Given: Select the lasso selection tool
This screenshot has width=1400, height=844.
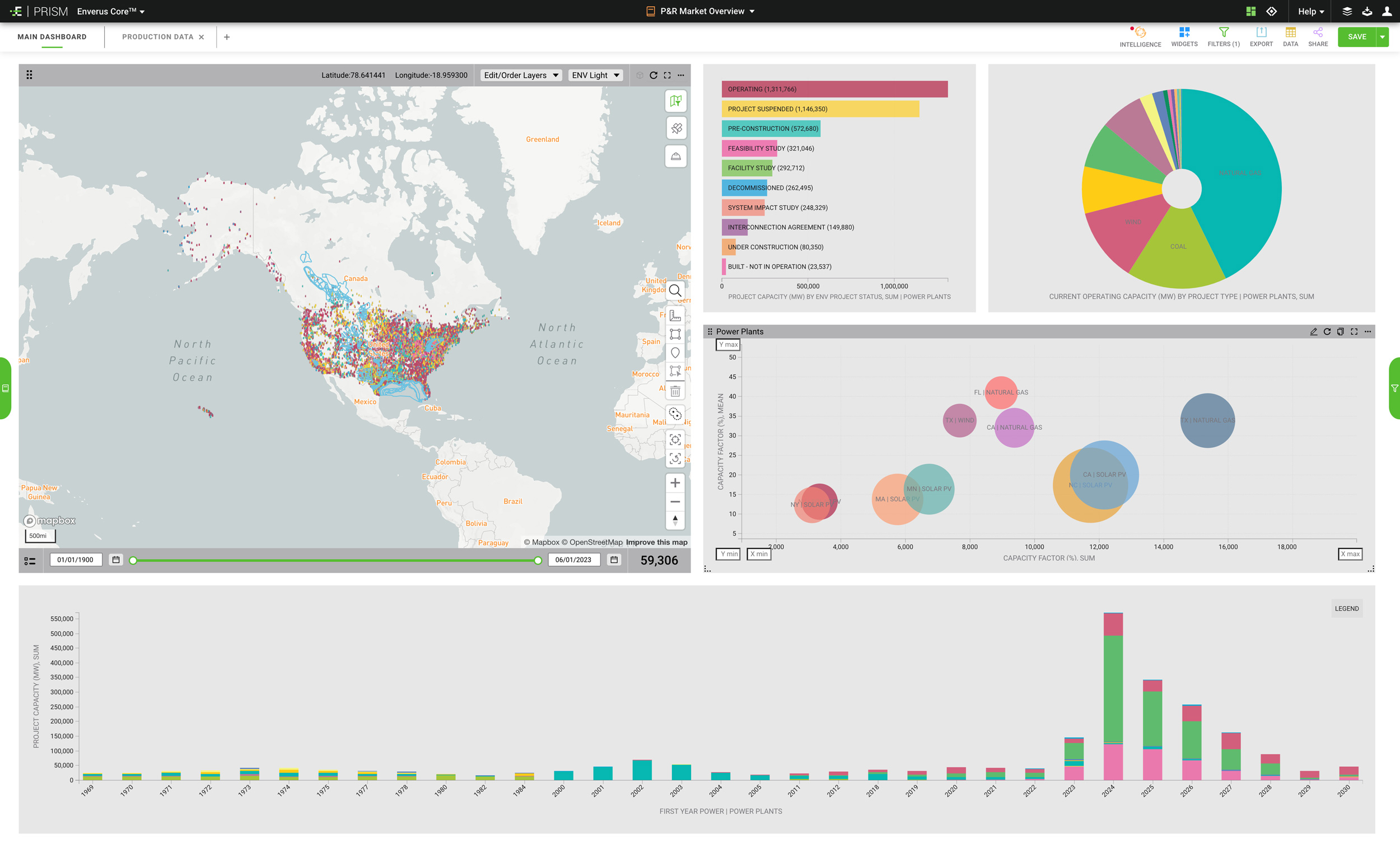Looking at the screenshot, I should [x=675, y=414].
